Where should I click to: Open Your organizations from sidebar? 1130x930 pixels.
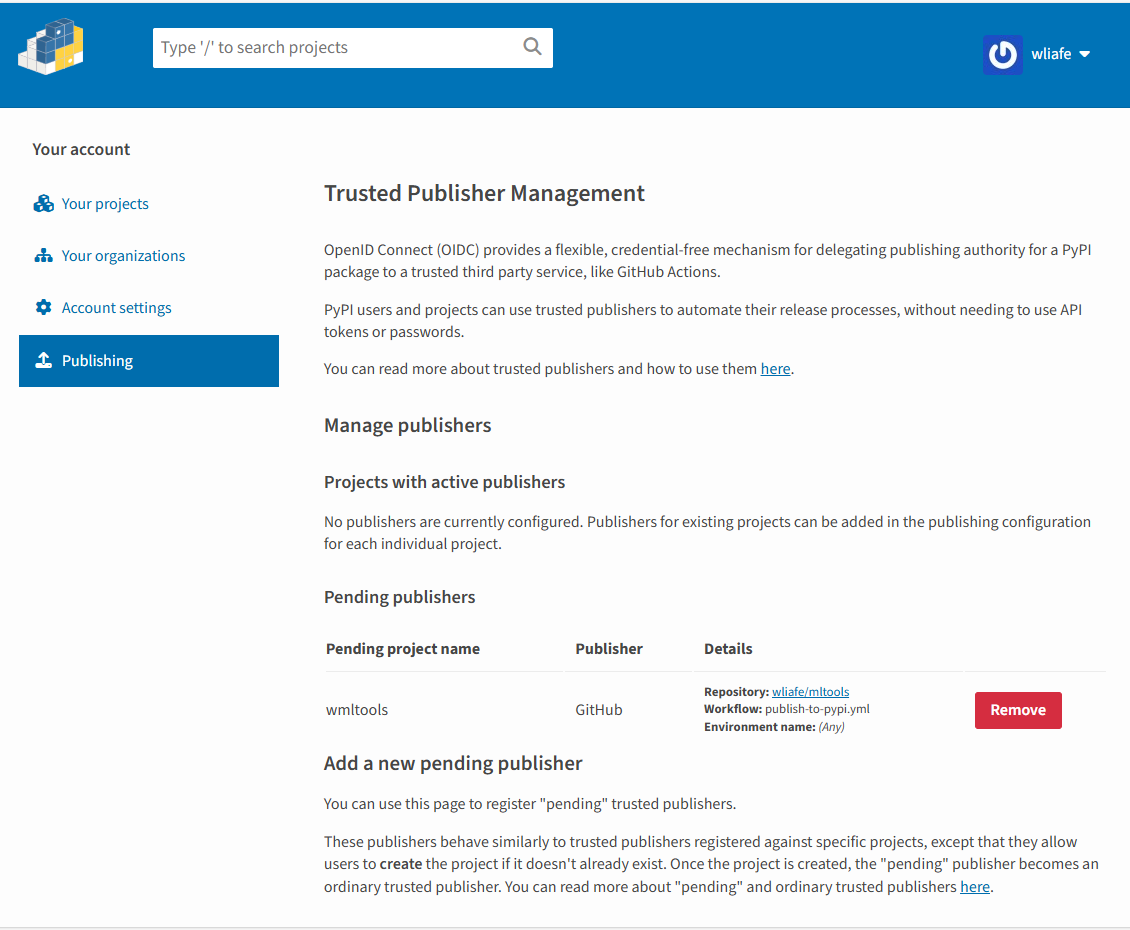(x=123, y=256)
